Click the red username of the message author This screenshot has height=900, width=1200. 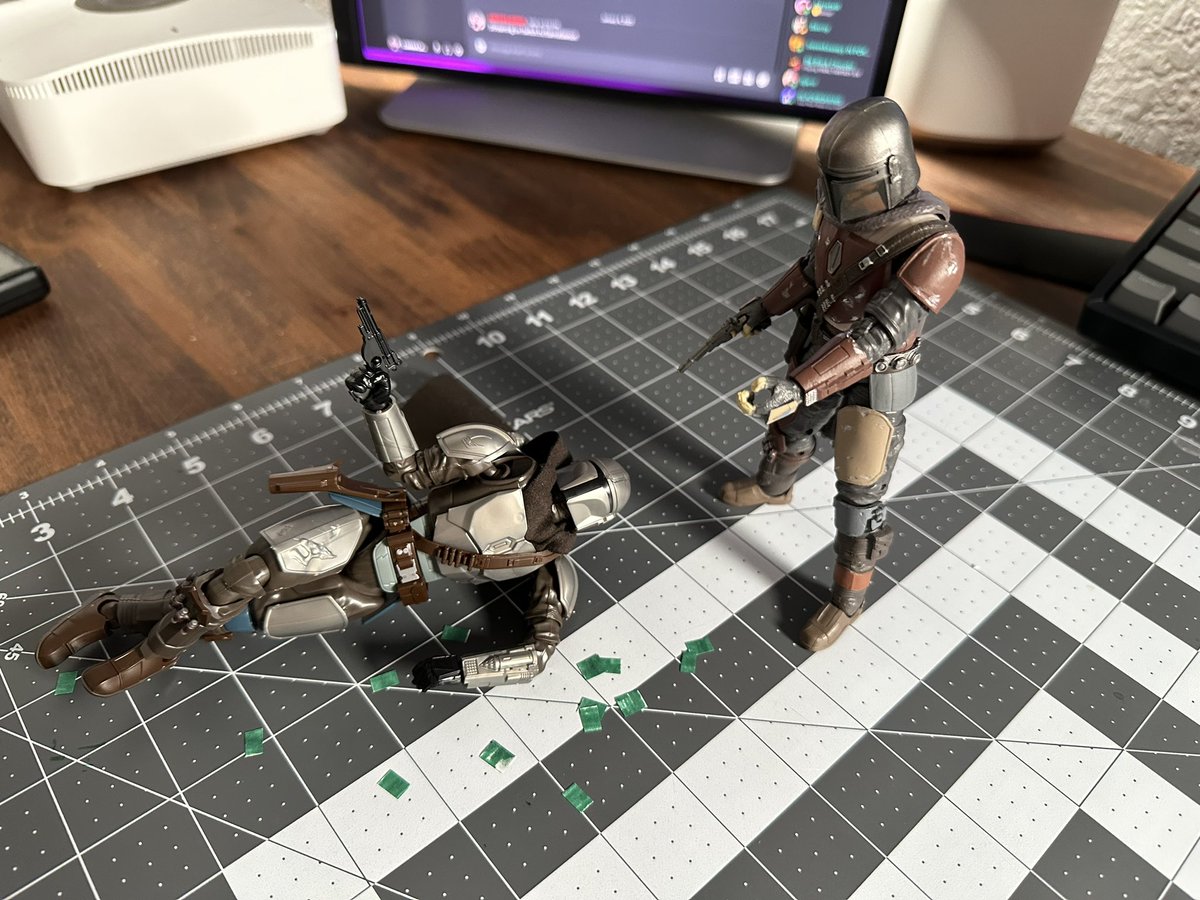pyautogui.click(x=507, y=19)
